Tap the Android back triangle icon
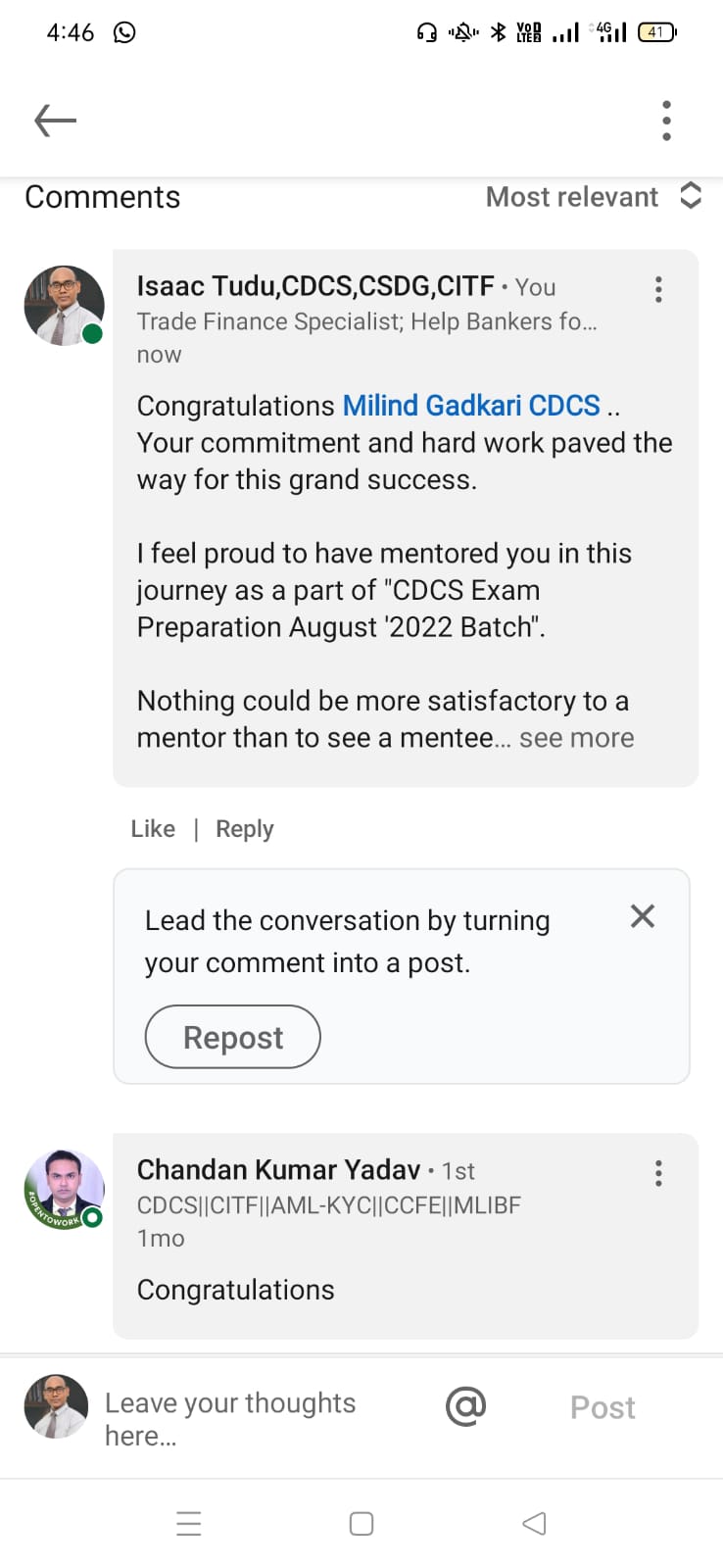The width and height of the screenshot is (723, 1568). [534, 1524]
